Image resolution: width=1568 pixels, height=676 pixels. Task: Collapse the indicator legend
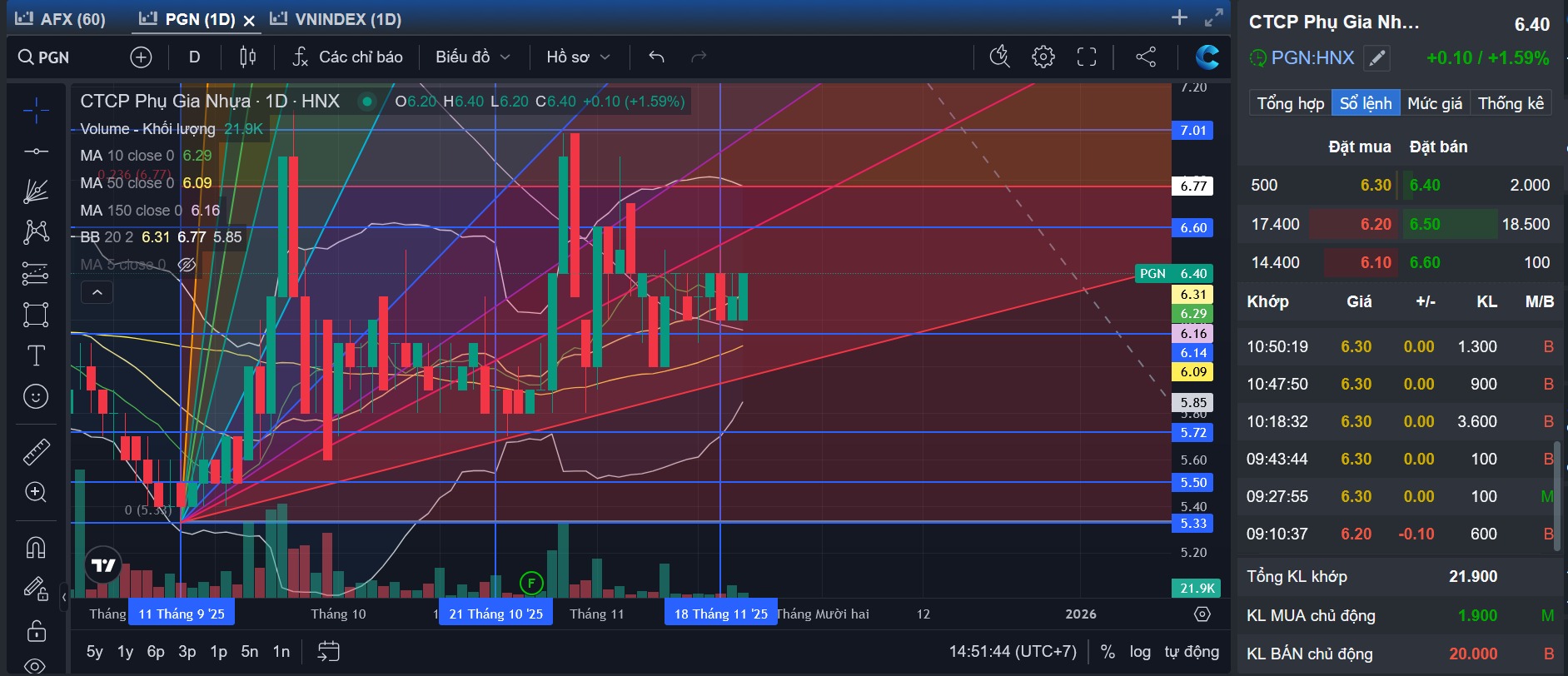pyautogui.click(x=97, y=292)
